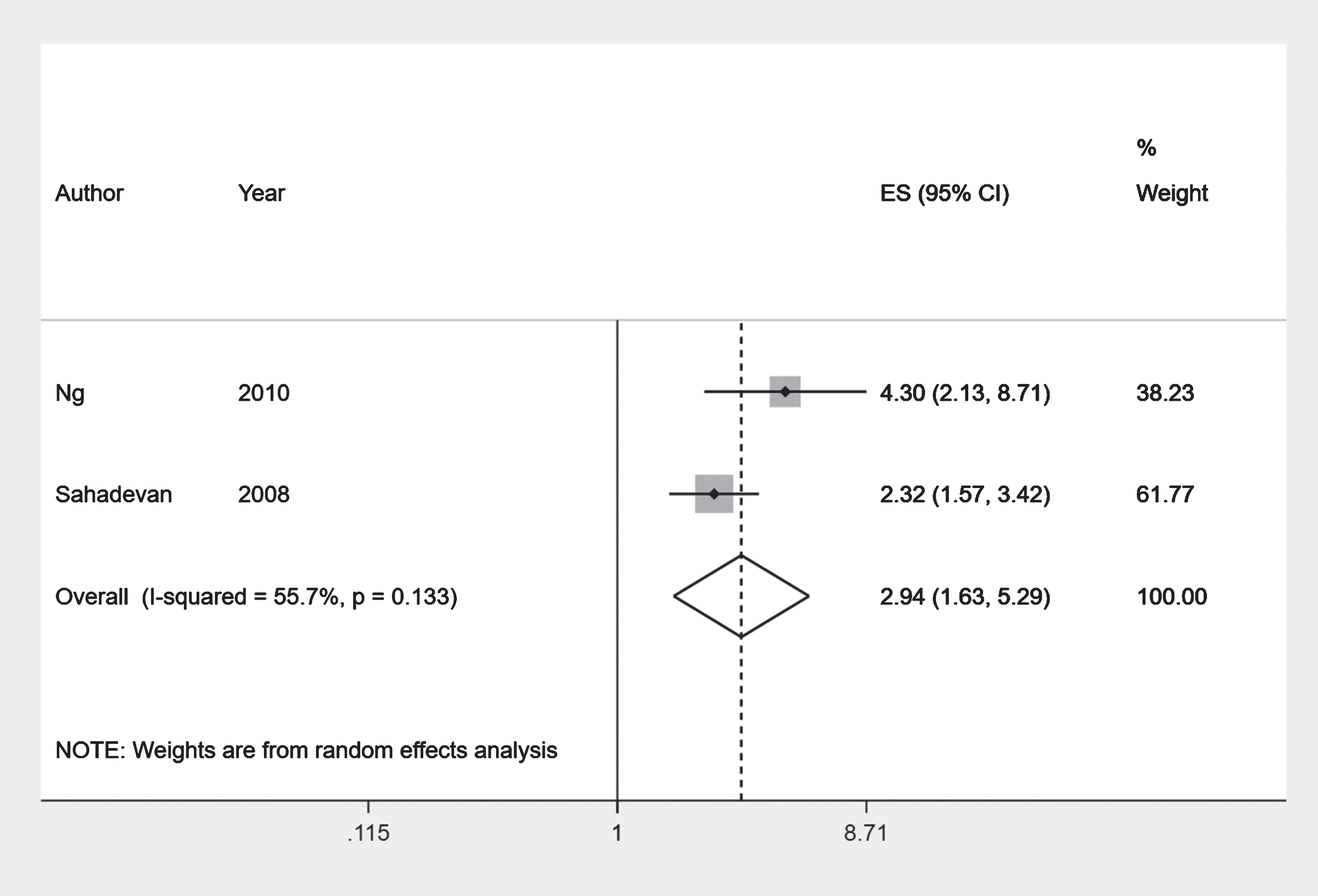This screenshot has height=896, width=1318.
Task: Click the % Weight column header
Action: pos(1172,170)
